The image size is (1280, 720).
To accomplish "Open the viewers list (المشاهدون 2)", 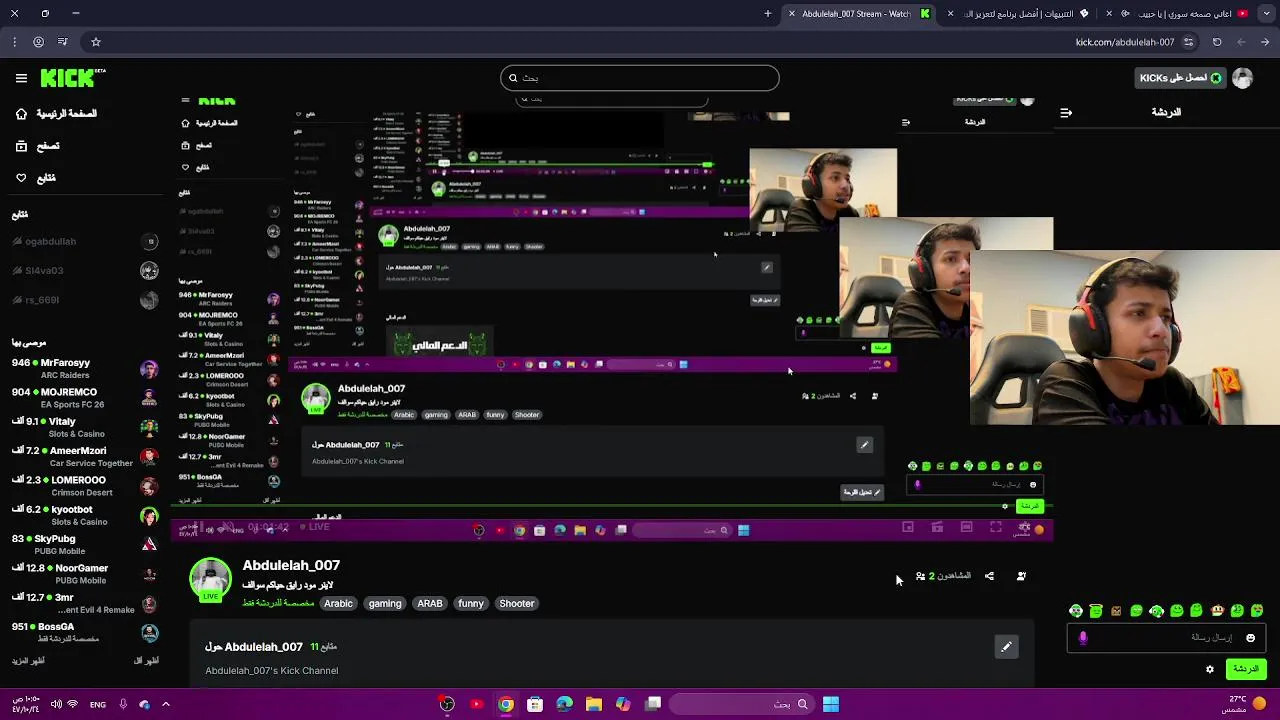I will pyautogui.click(x=943, y=576).
